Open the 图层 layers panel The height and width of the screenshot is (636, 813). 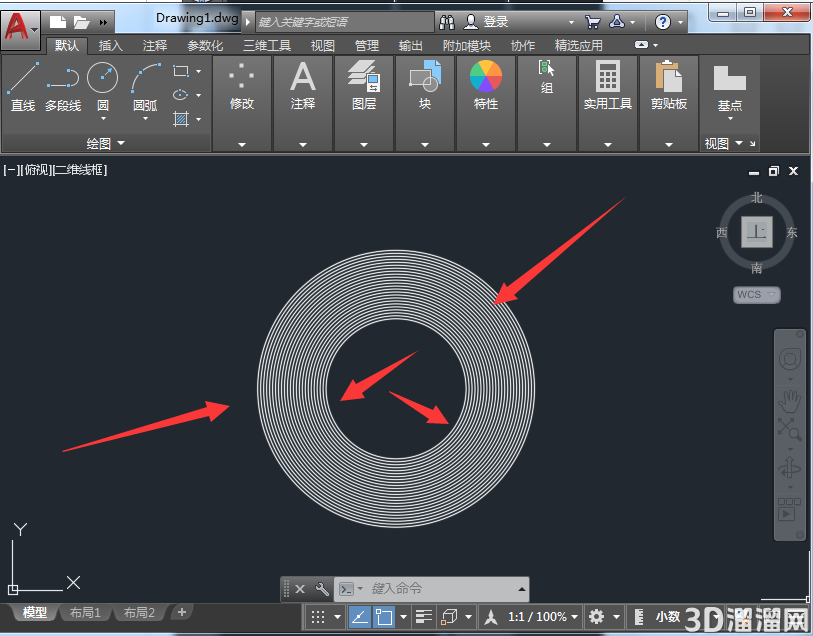coord(364,104)
